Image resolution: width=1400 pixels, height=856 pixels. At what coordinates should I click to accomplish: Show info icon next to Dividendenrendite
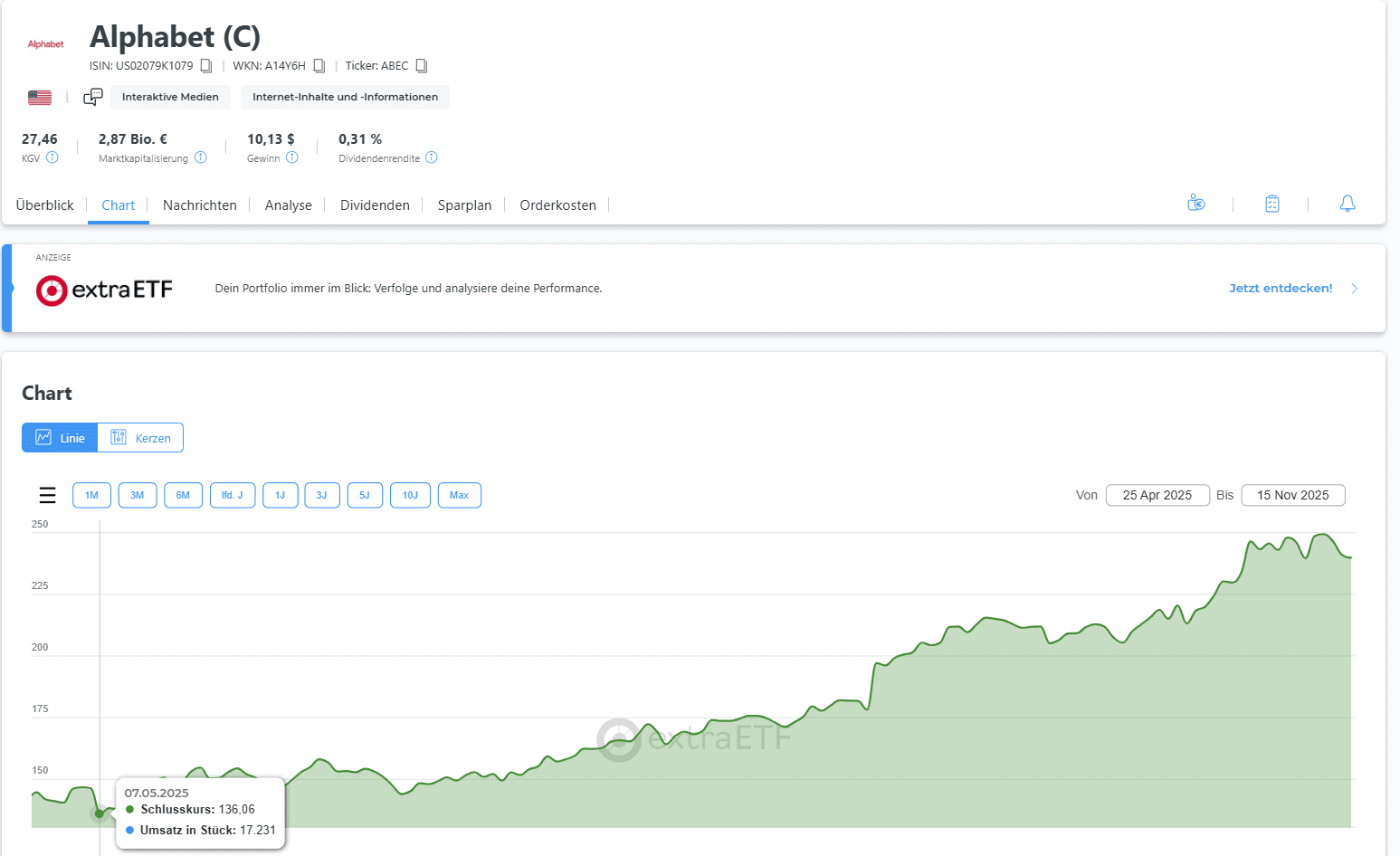click(432, 157)
